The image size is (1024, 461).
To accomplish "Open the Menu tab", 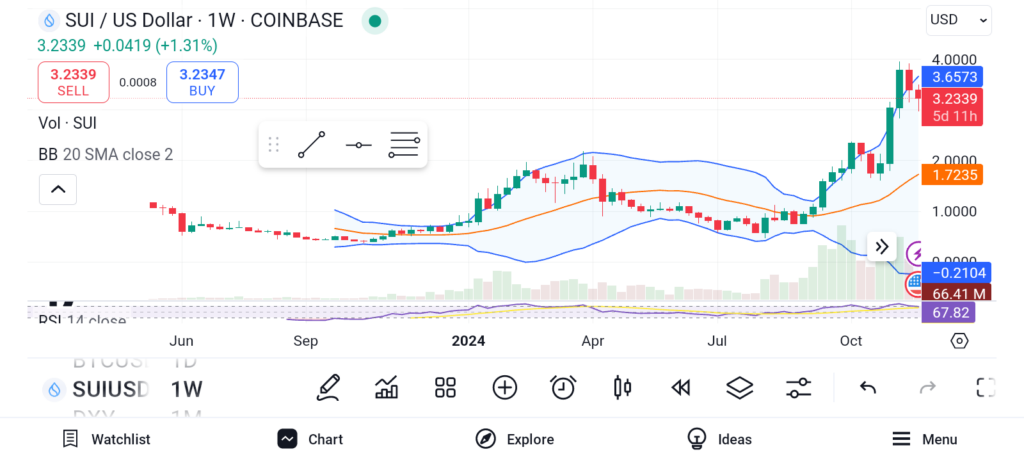I will 925,439.
